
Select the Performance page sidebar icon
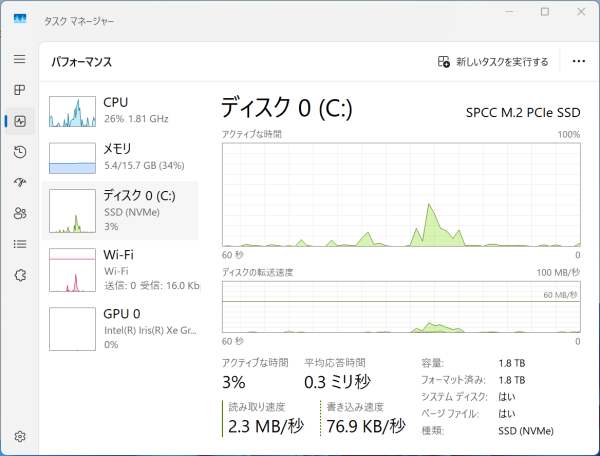pyautogui.click(x=19, y=121)
